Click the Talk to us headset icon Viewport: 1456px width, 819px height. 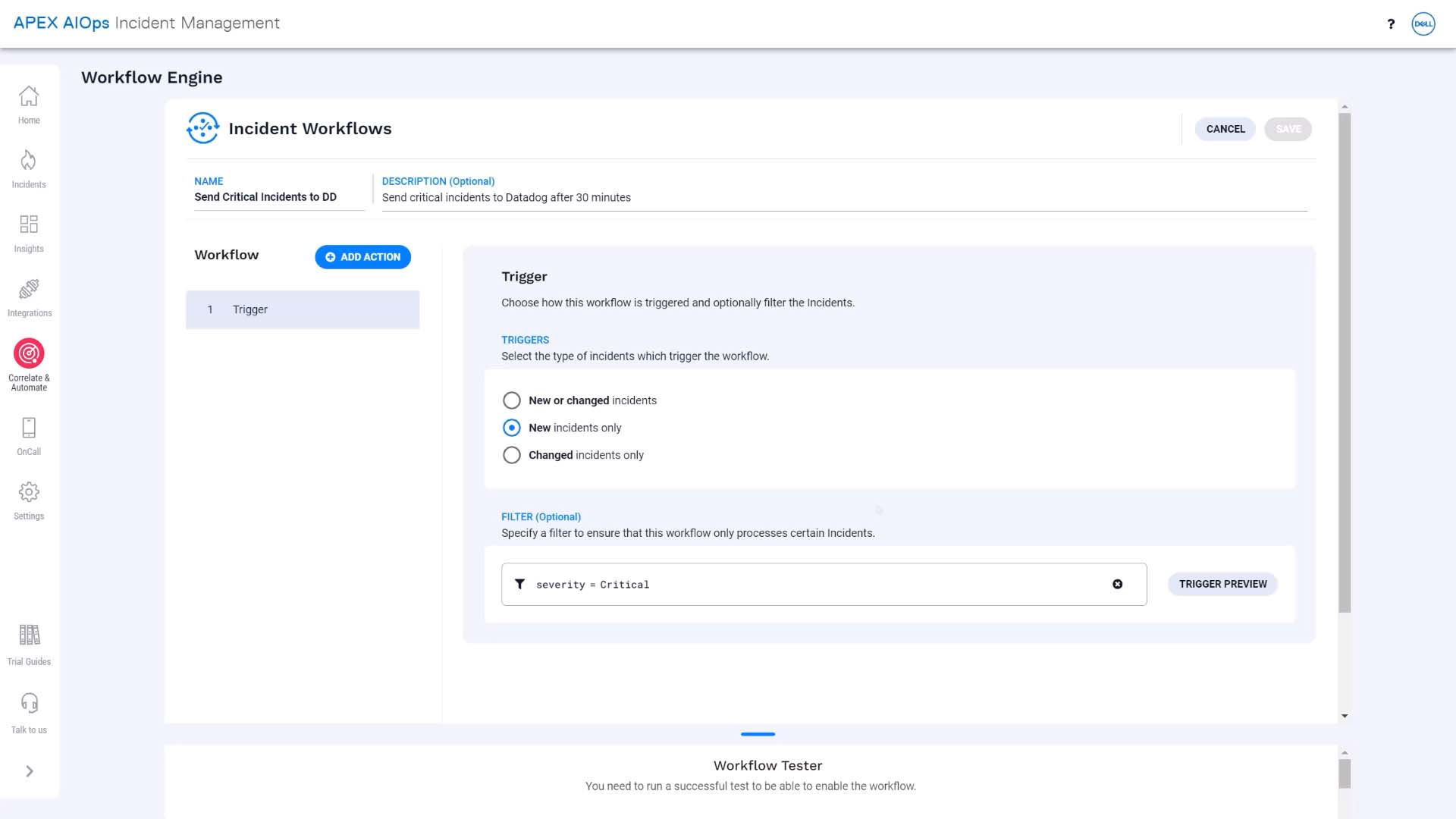point(29,703)
